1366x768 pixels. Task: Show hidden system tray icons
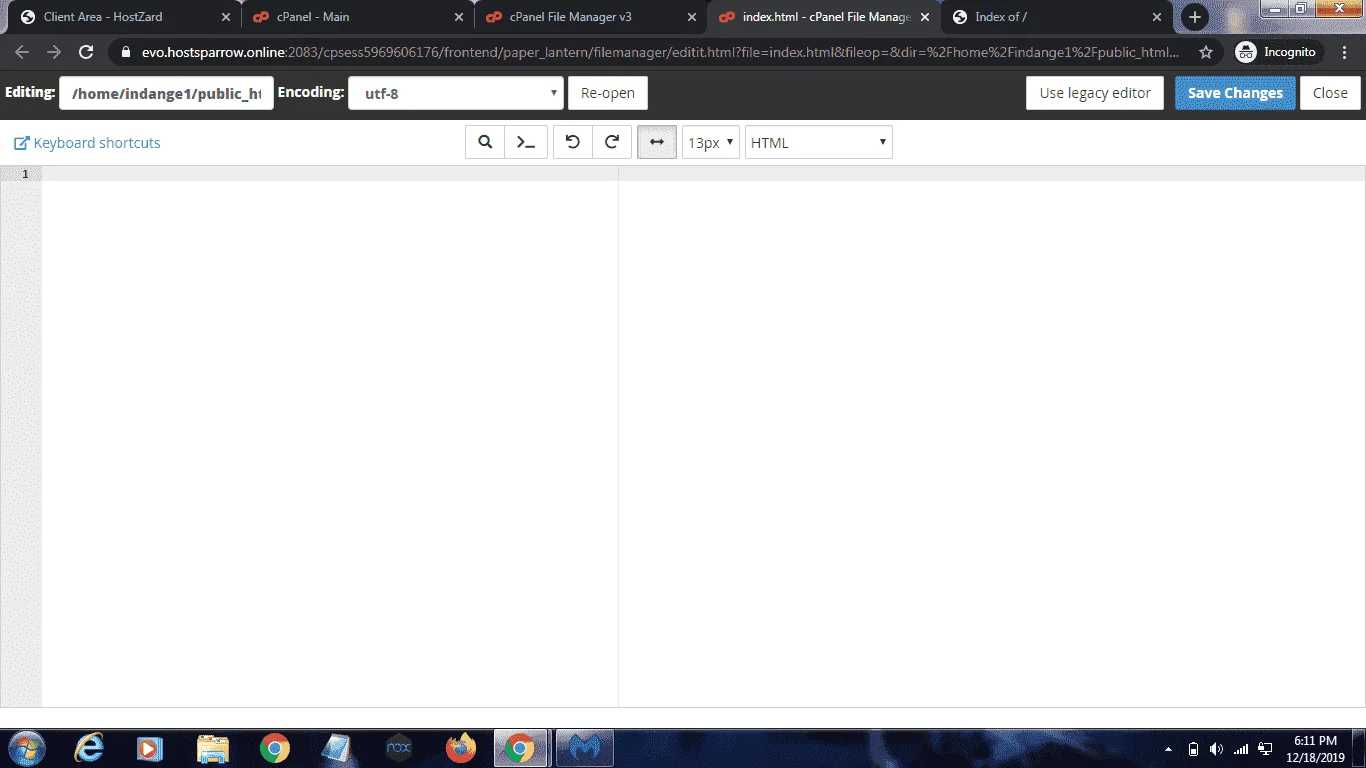[x=1169, y=748]
